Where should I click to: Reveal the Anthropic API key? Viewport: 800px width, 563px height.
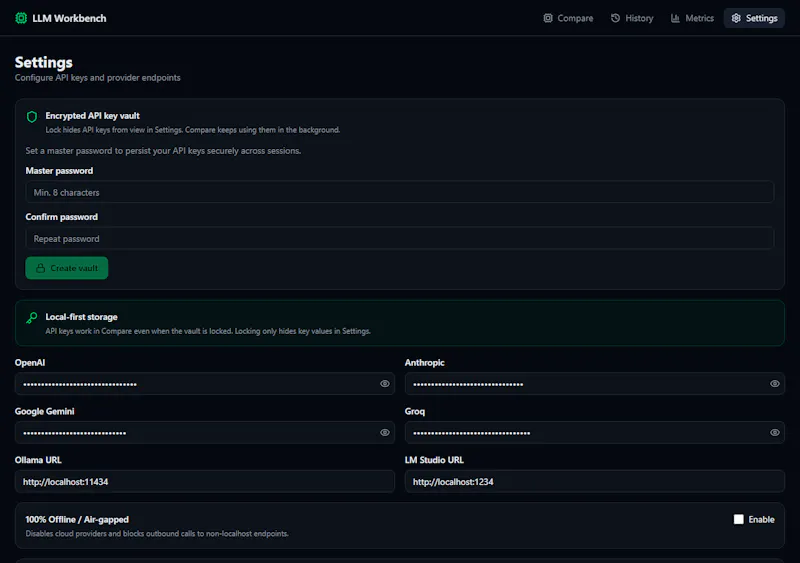click(x=774, y=384)
